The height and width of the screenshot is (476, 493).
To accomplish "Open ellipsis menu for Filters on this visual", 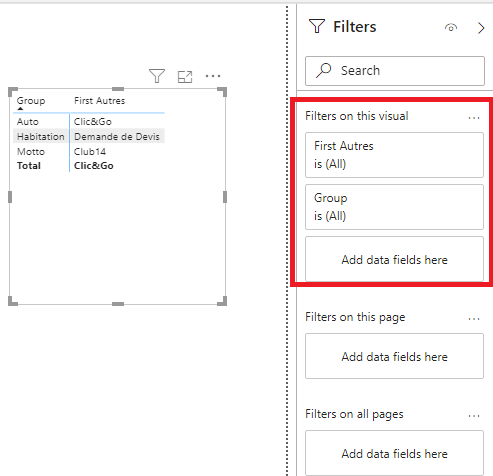I will pyautogui.click(x=474, y=118).
